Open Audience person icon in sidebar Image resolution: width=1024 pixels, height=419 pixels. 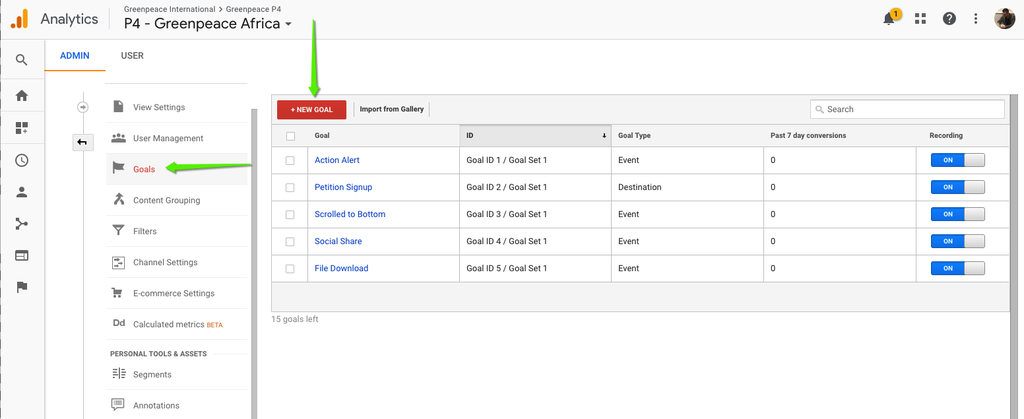[22, 192]
